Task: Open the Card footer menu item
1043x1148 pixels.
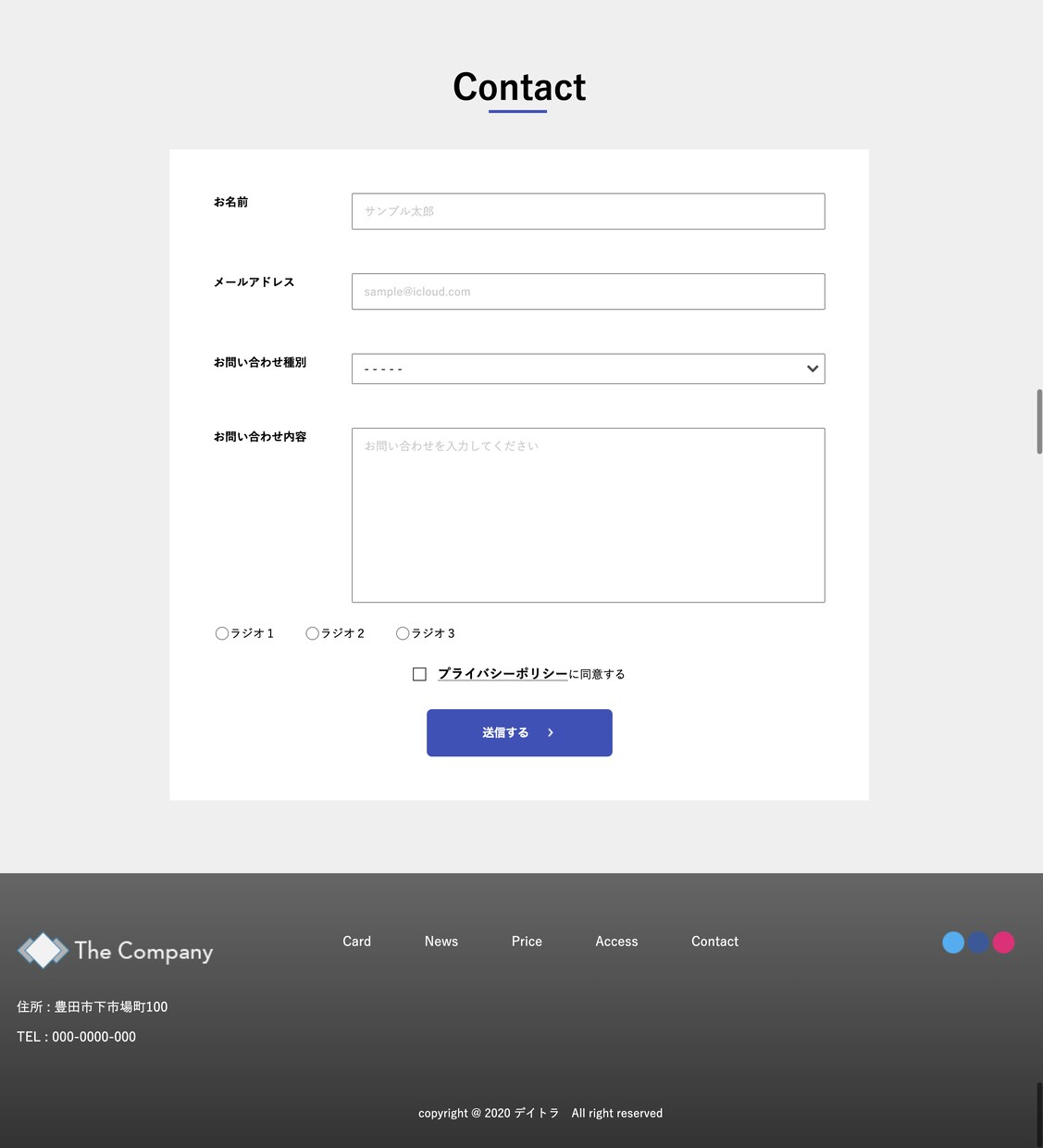Action: coord(356,942)
